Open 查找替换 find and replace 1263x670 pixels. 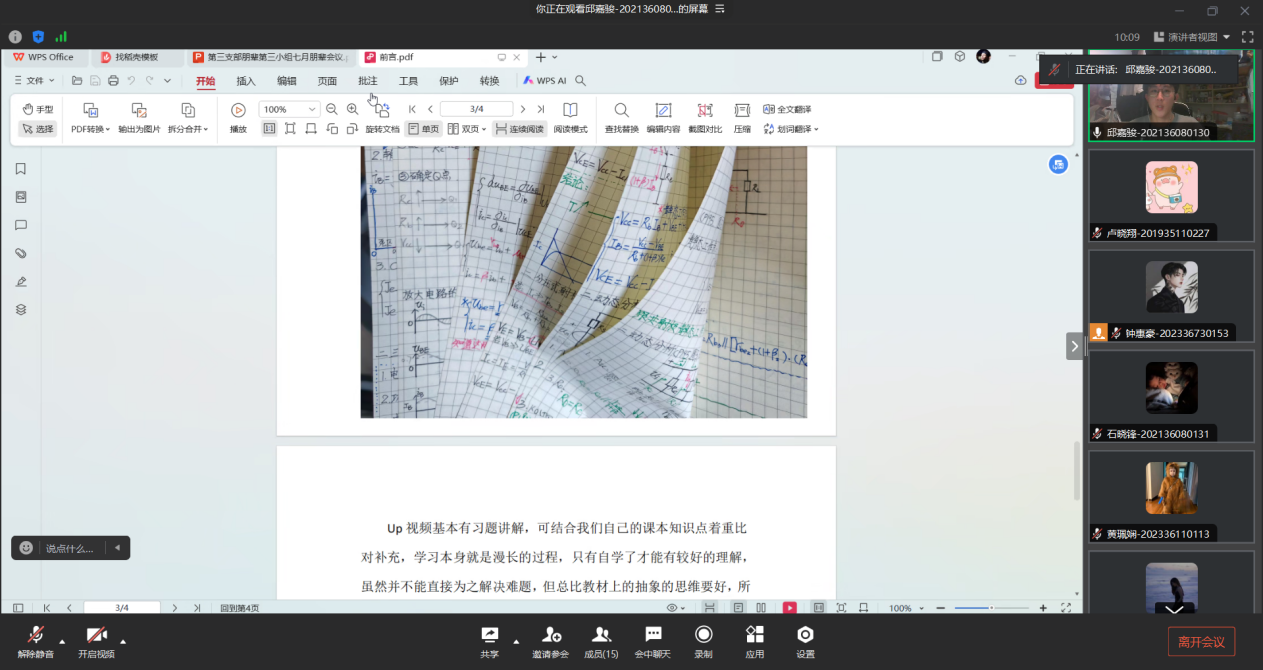(x=622, y=118)
